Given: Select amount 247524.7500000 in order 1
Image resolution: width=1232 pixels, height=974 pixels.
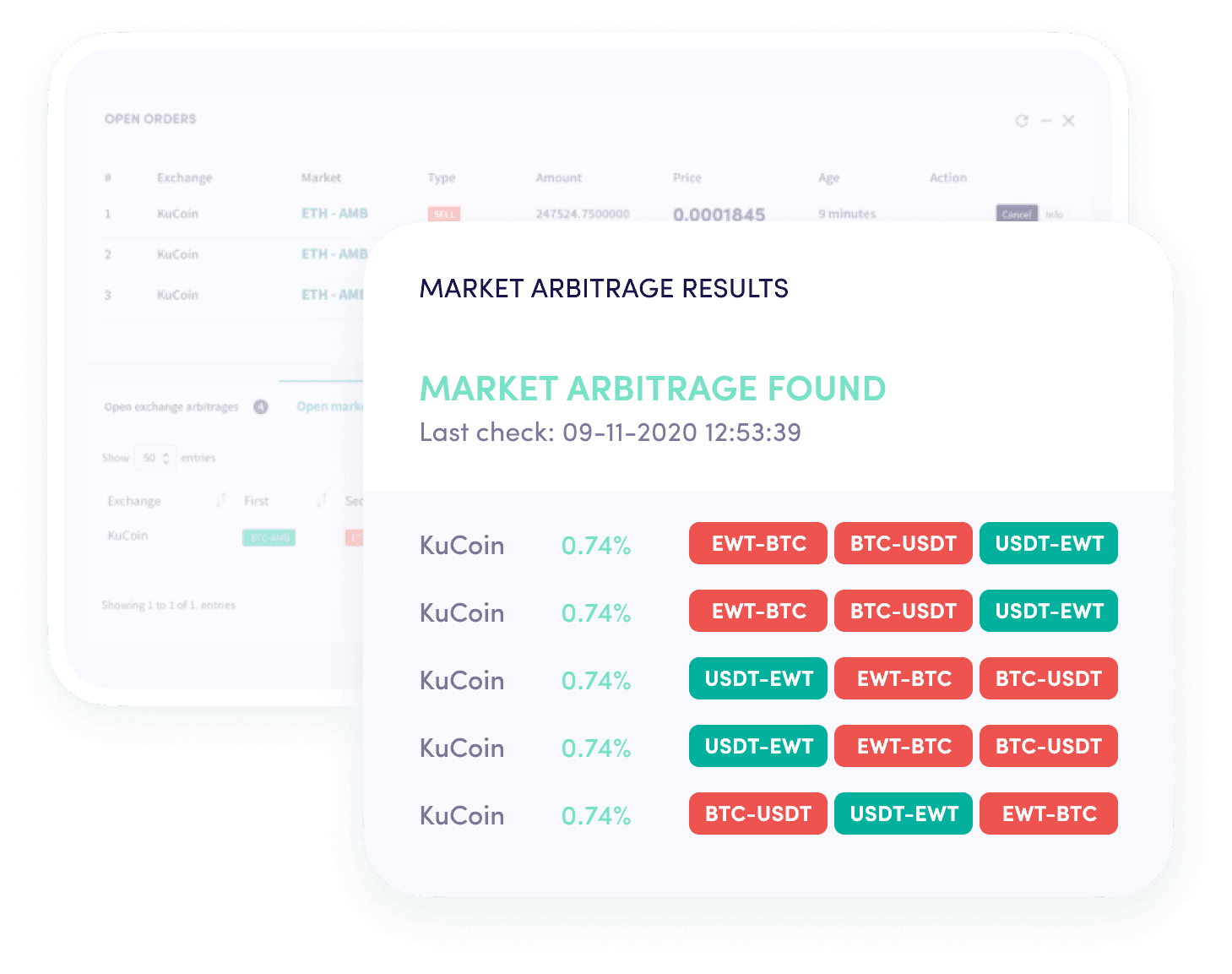Looking at the screenshot, I should (x=583, y=214).
